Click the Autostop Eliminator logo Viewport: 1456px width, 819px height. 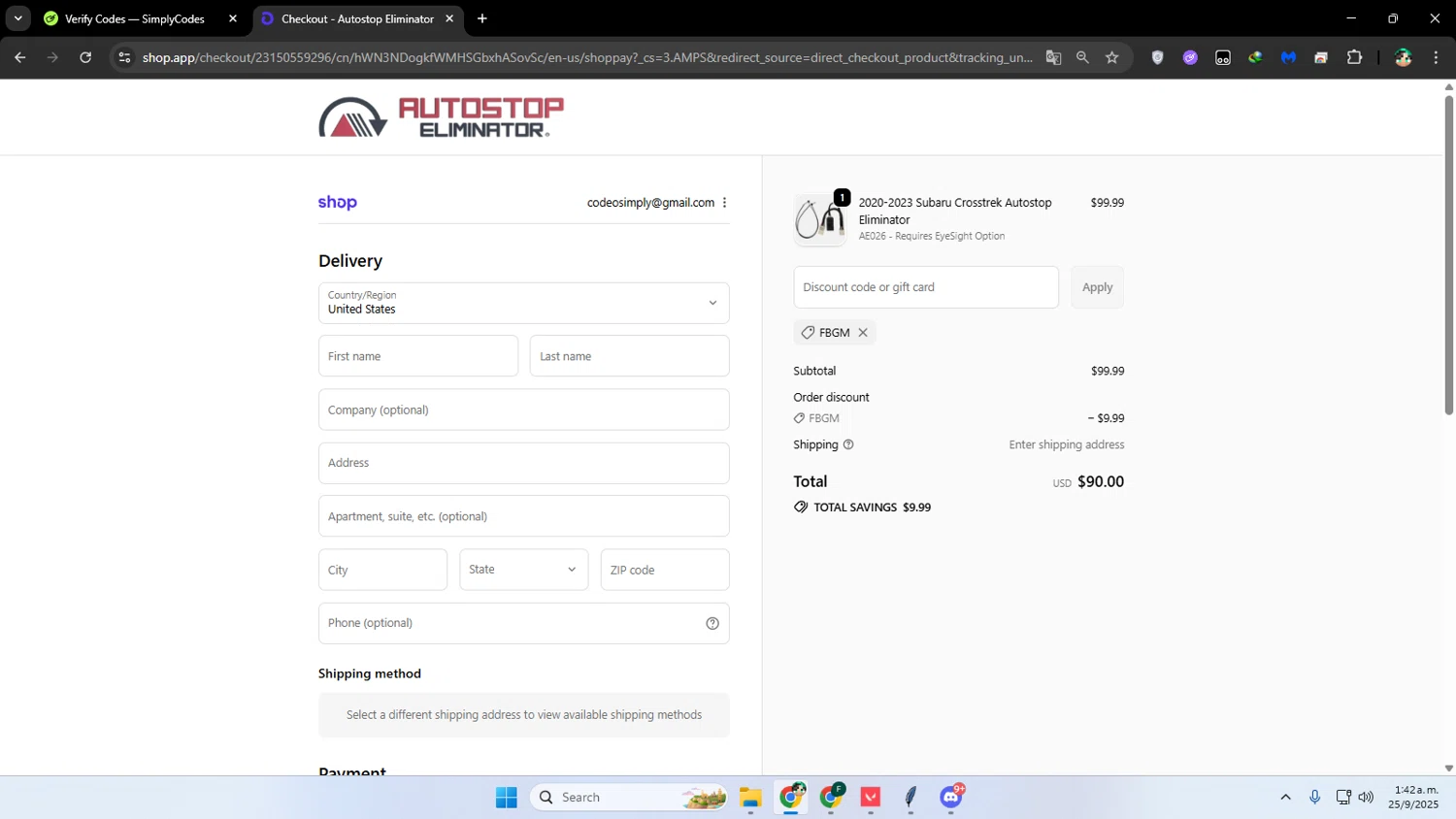coord(442,117)
